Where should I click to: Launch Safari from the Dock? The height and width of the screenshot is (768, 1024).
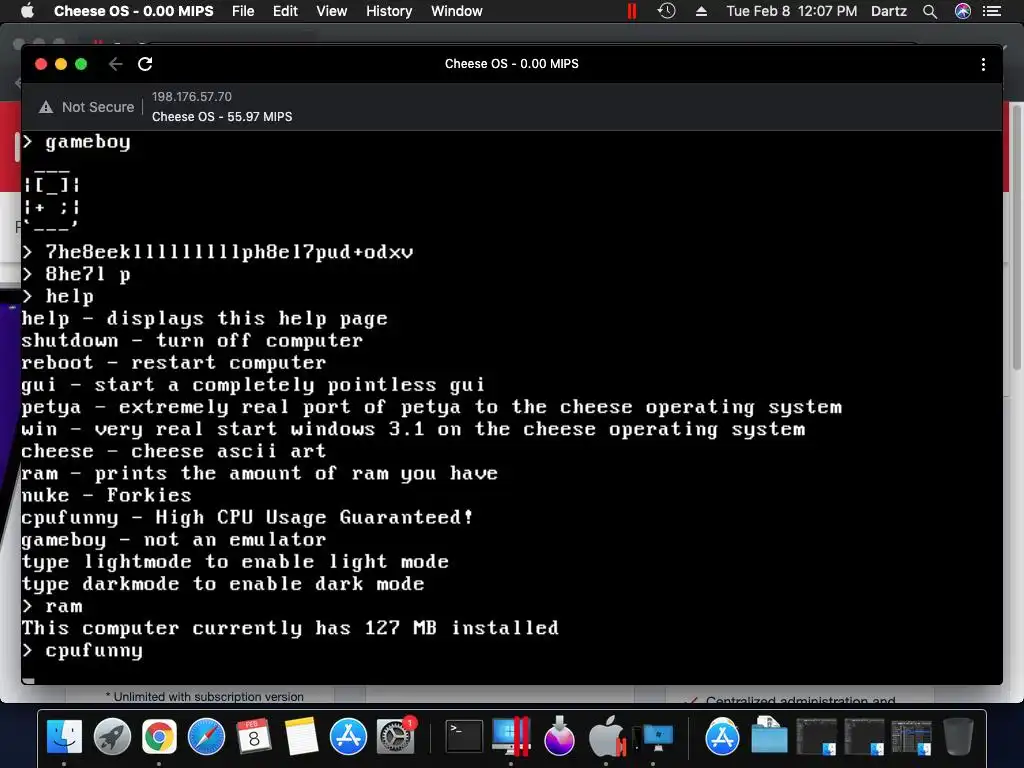206,737
